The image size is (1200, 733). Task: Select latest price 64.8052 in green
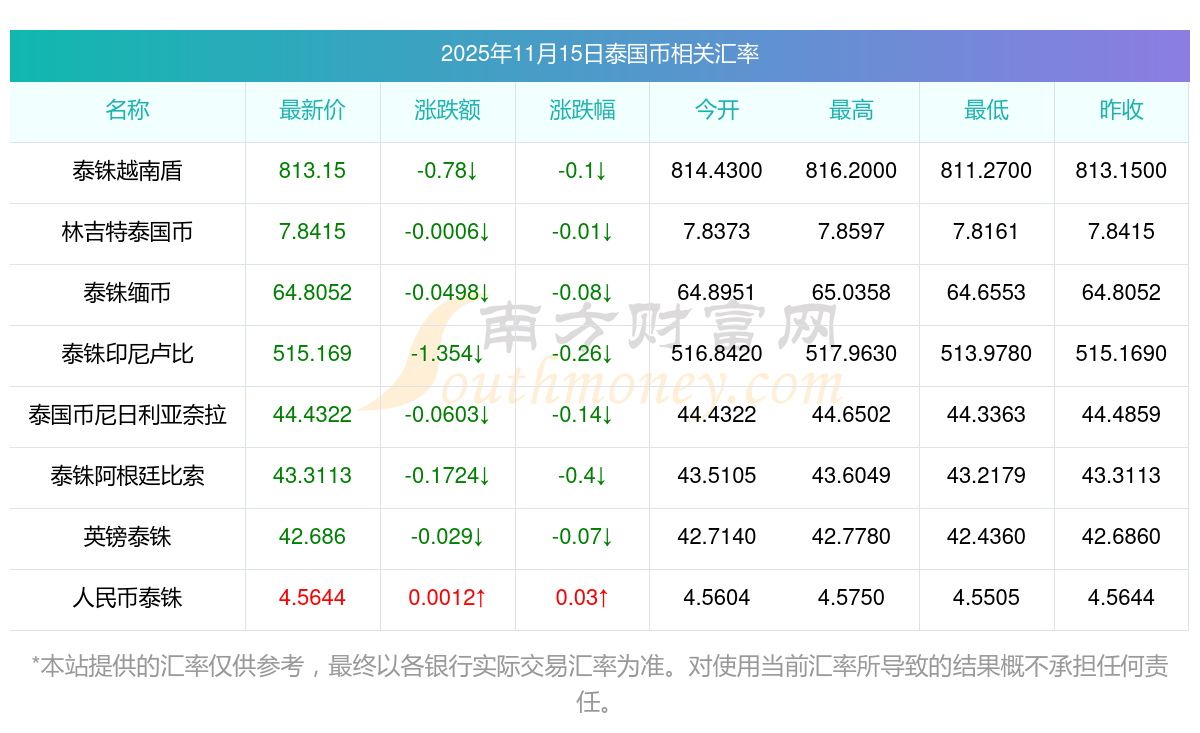click(x=312, y=293)
